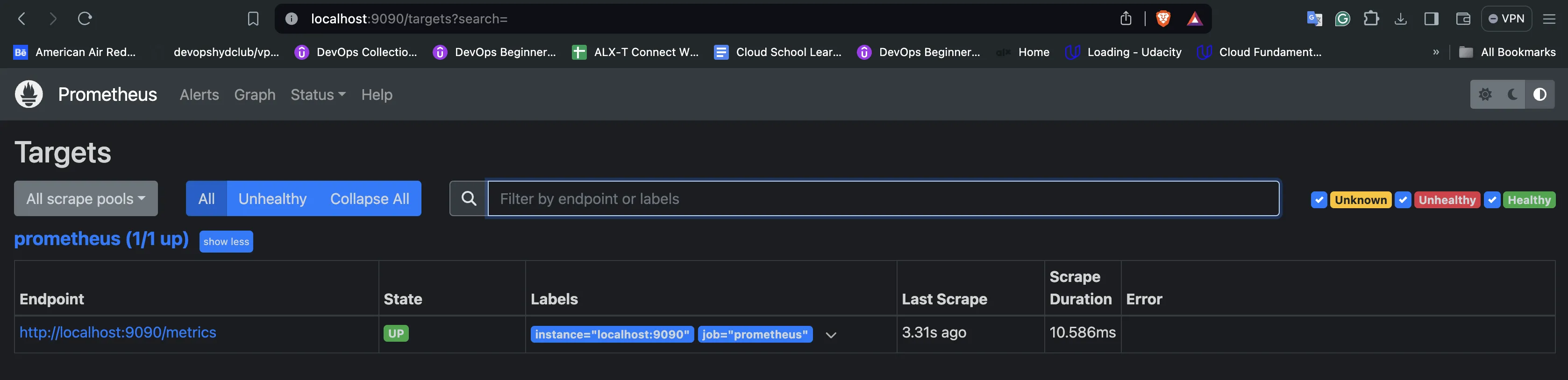This screenshot has width=1568, height=380.
Task: Select browser-preferred theme contrast icon
Action: 1540,94
